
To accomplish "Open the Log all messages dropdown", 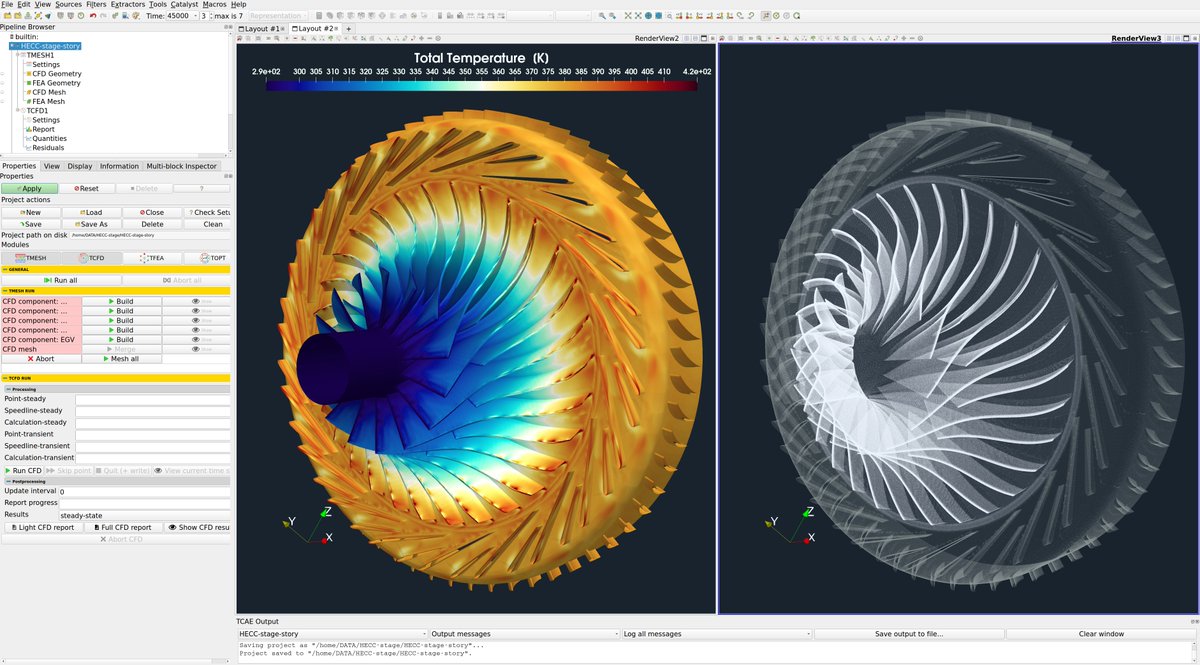I will coord(716,634).
